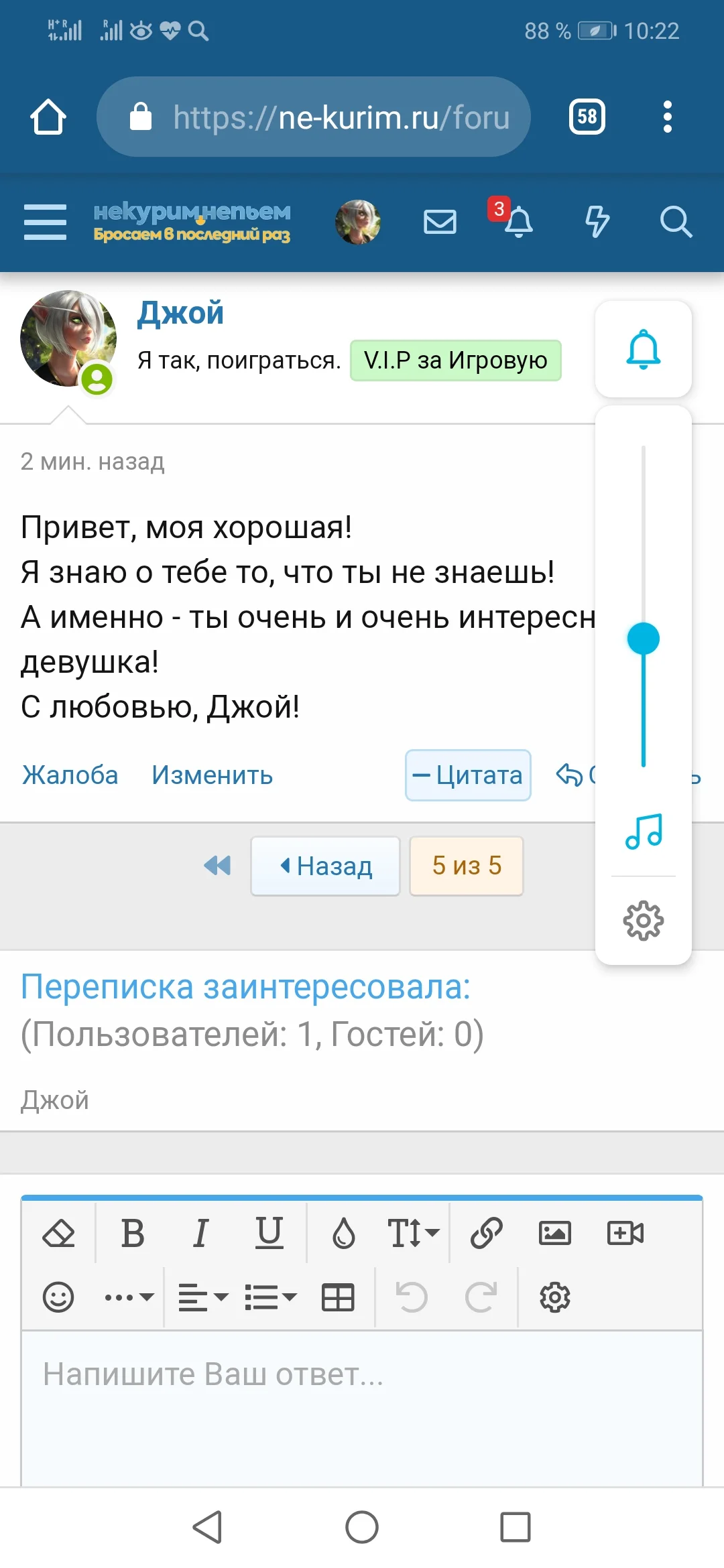Adjust the media volume slider
The image size is (724, 1568).
(644, 639)
